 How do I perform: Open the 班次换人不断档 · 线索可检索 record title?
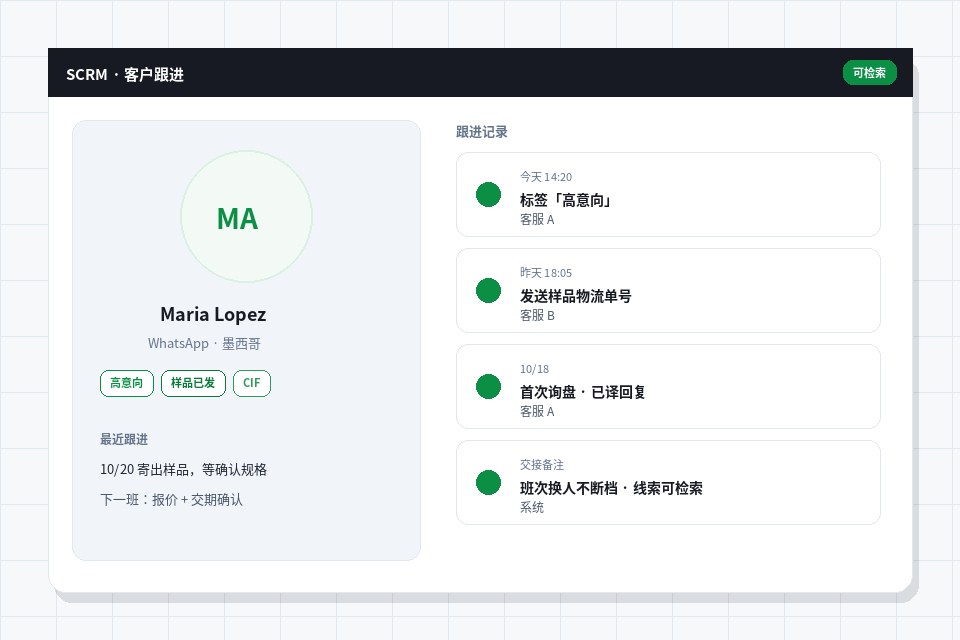(611, 488)
